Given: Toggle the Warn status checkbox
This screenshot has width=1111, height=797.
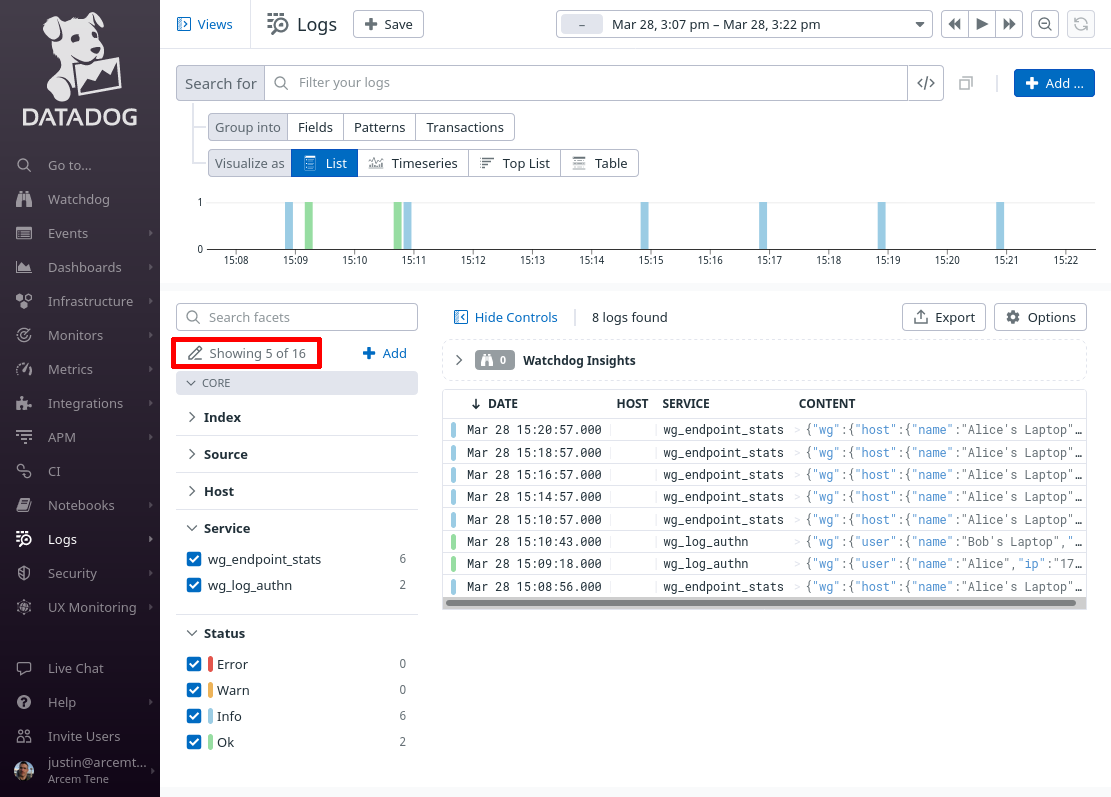Looking at the screenshot, I should click(x=193, y=690).
